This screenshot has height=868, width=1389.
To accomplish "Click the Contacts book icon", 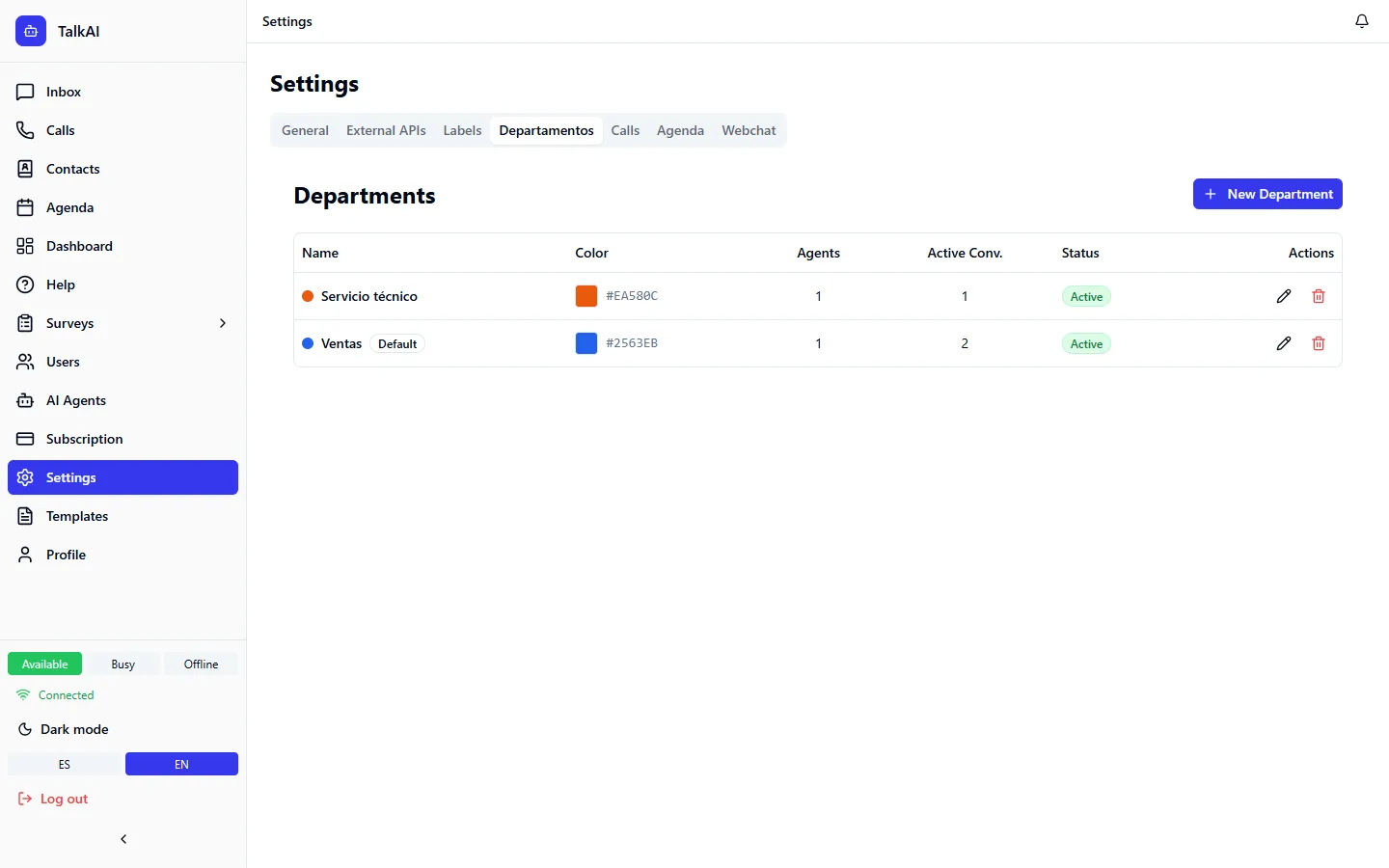I will tap(25, 169).
